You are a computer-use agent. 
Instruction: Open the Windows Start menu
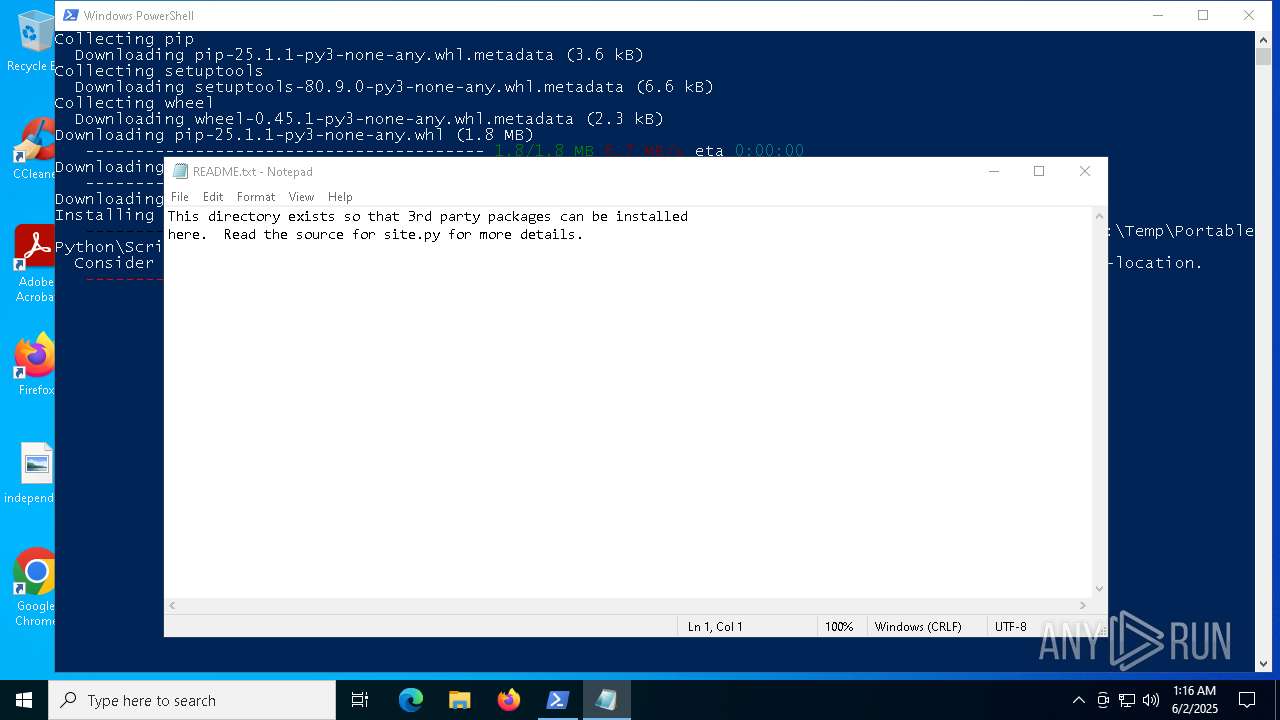point(24,700)
